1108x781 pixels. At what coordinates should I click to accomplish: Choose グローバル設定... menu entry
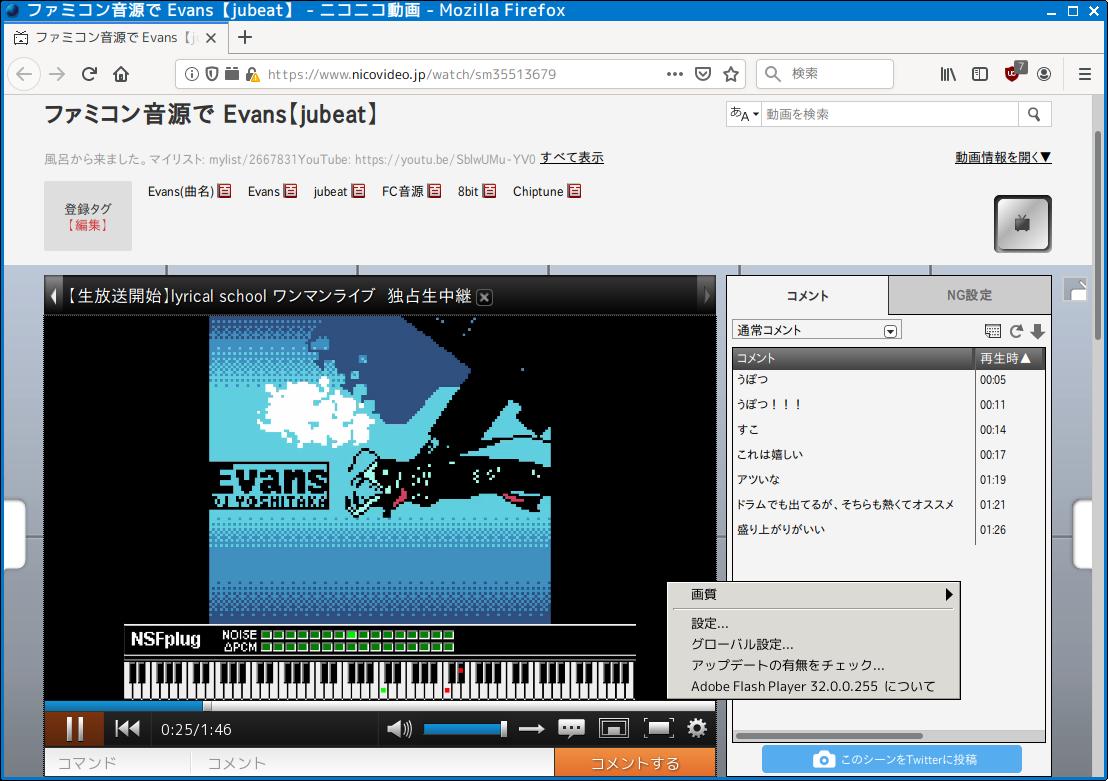click(x=813, y=645)
